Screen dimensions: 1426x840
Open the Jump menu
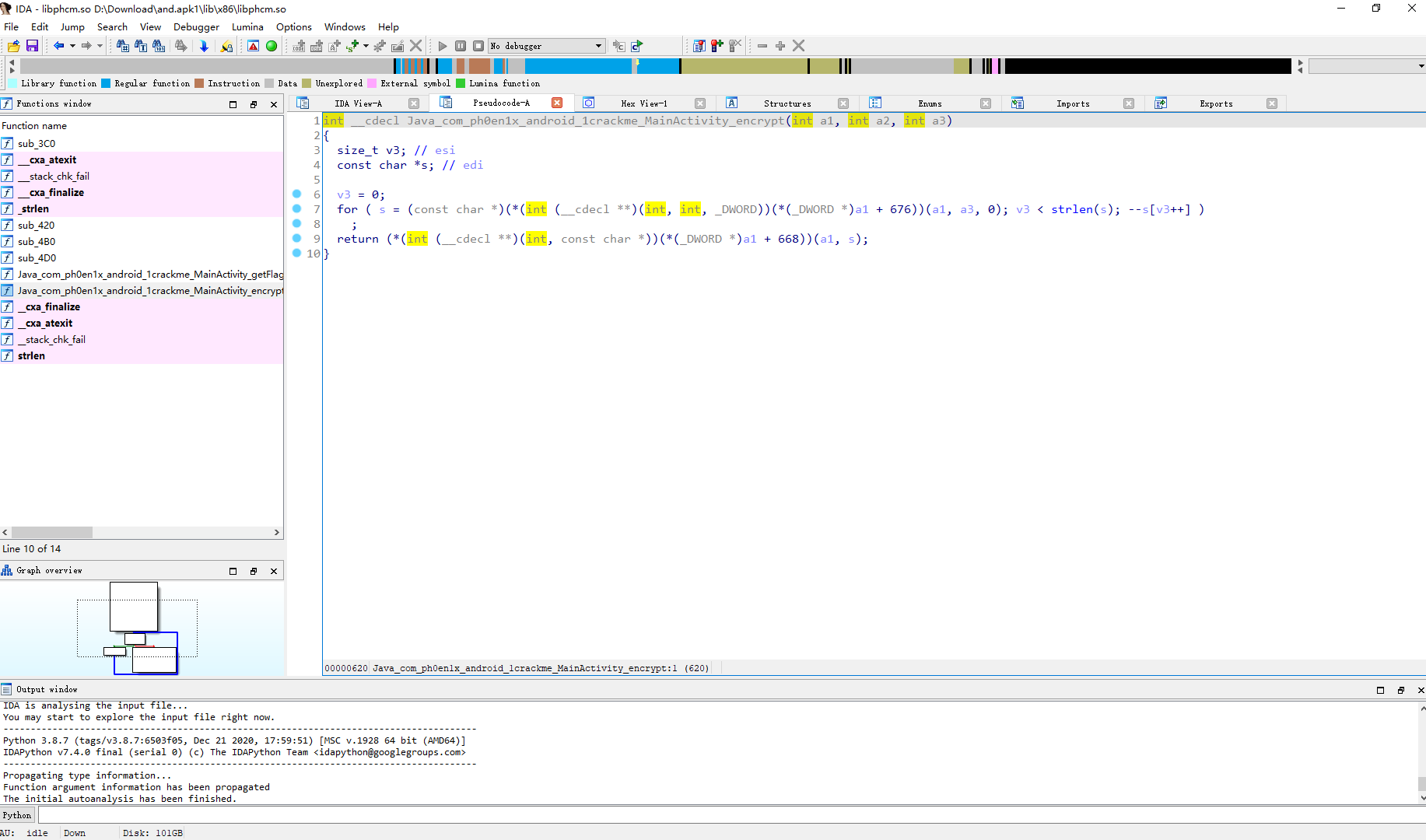[x=72, y=26]
